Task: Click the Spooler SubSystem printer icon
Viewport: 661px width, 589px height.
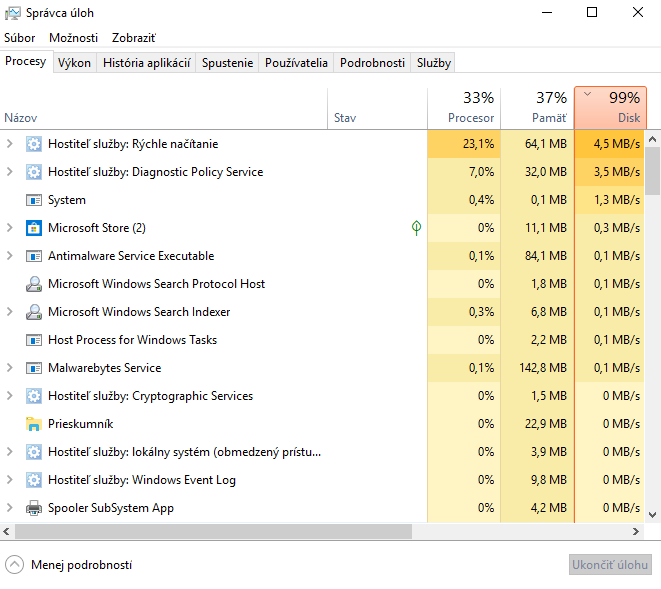Action: 34,508
